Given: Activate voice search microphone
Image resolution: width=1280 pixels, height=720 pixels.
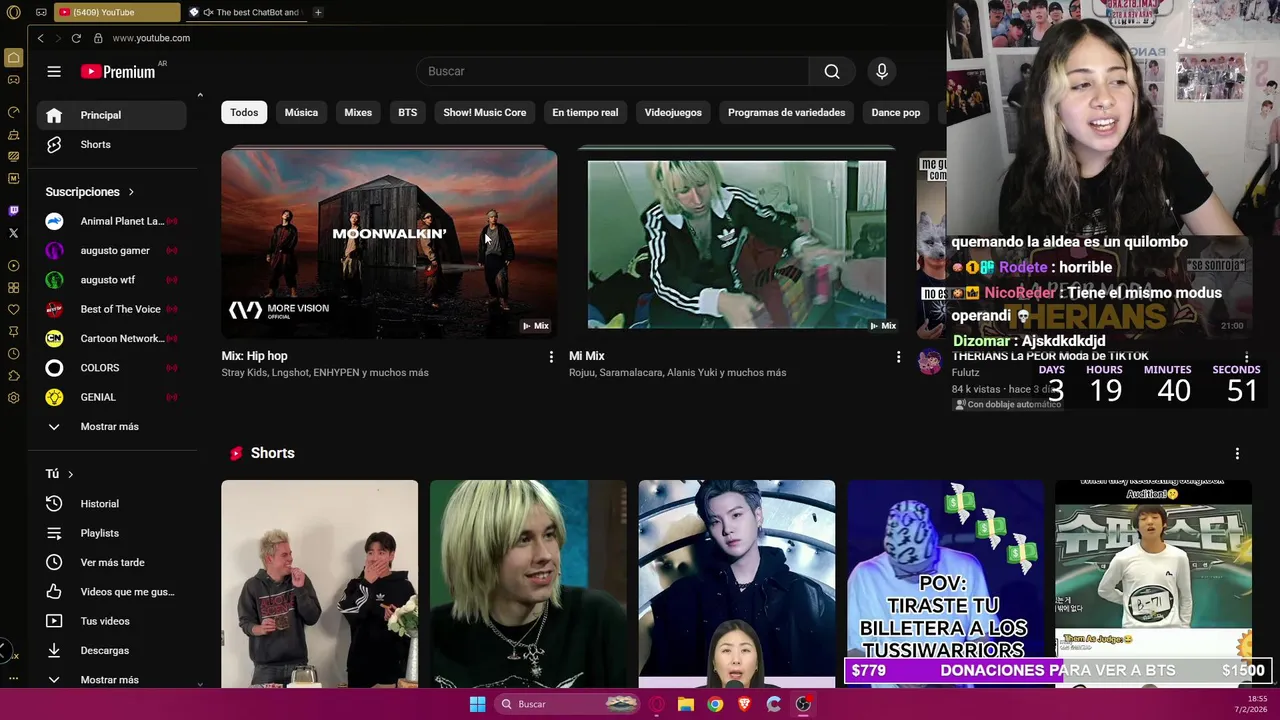Looking at the screenshot, I should point(881,71).
